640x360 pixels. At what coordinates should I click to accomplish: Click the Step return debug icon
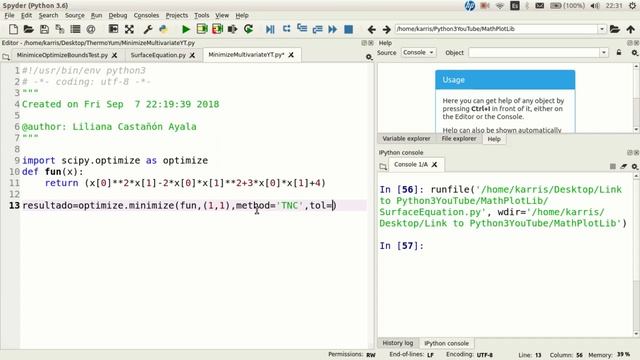coord(318,29)
